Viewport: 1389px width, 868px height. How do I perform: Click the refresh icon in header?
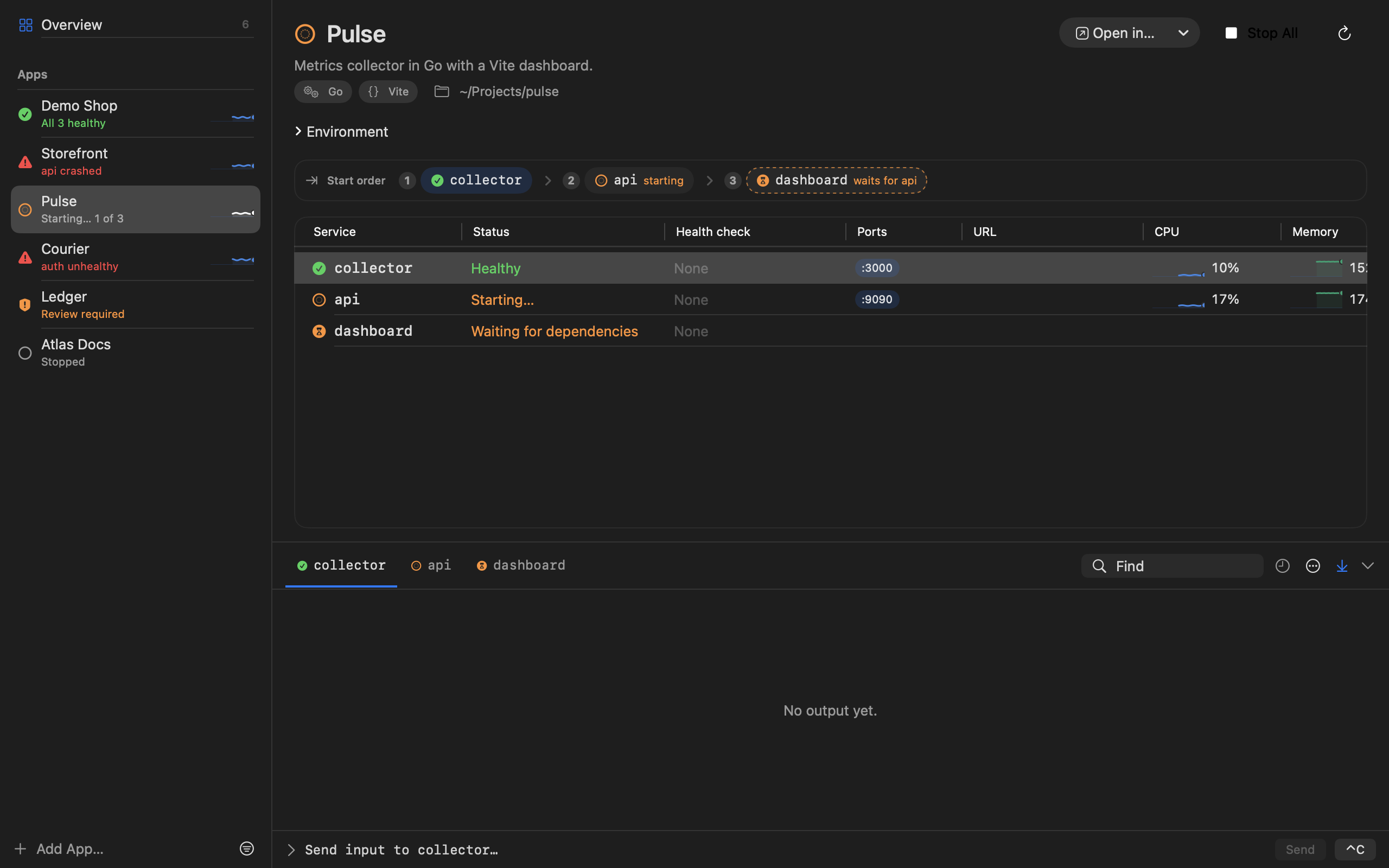(x=1343, y=33)
